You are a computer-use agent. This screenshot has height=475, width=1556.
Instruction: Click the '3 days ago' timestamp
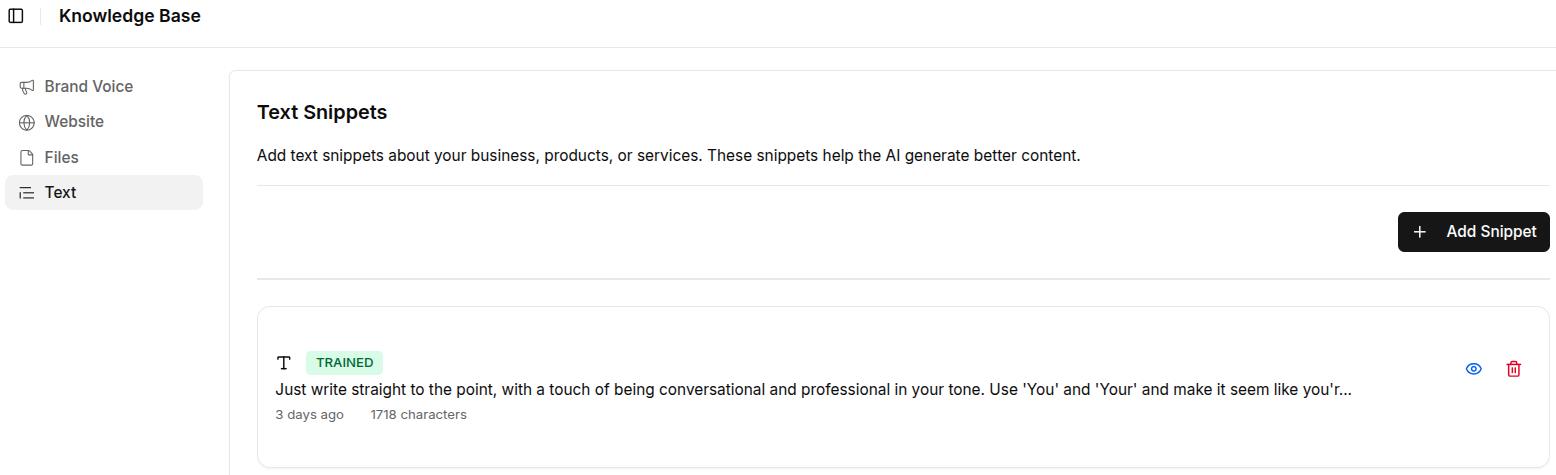(309, 415)
